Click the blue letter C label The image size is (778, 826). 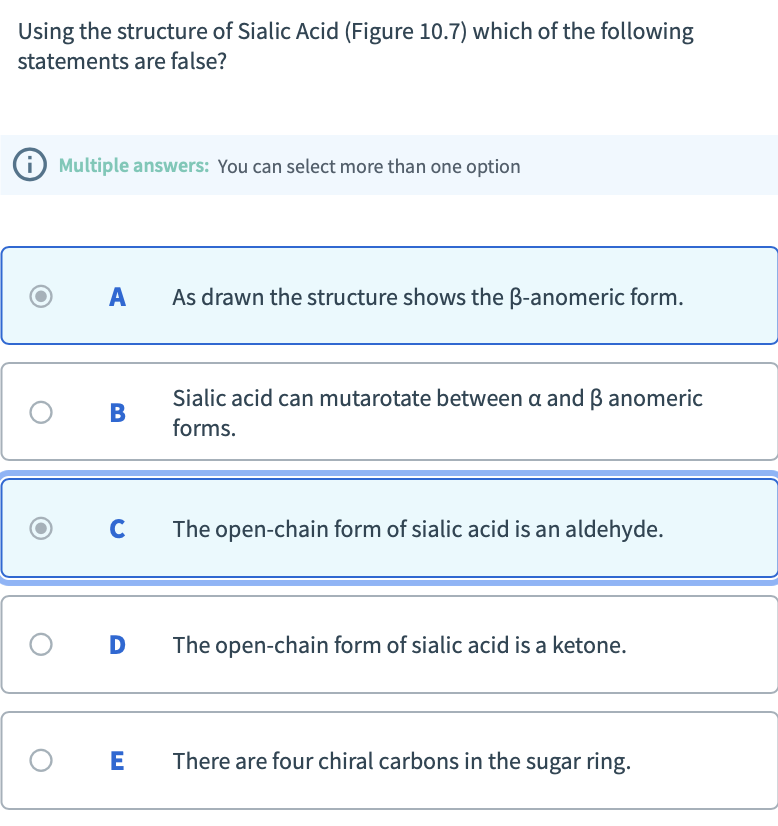pyautogui.click(x=118, y=528)
